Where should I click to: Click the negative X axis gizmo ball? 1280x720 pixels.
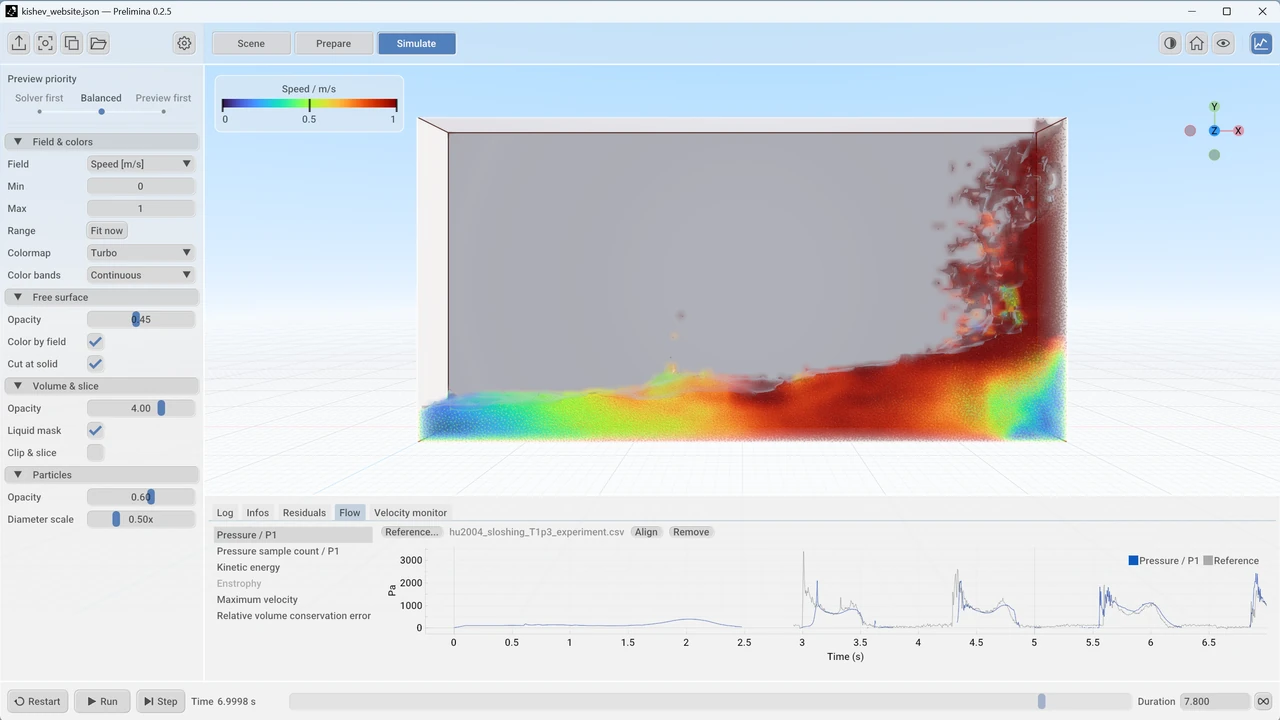(x=1190, y=131)
